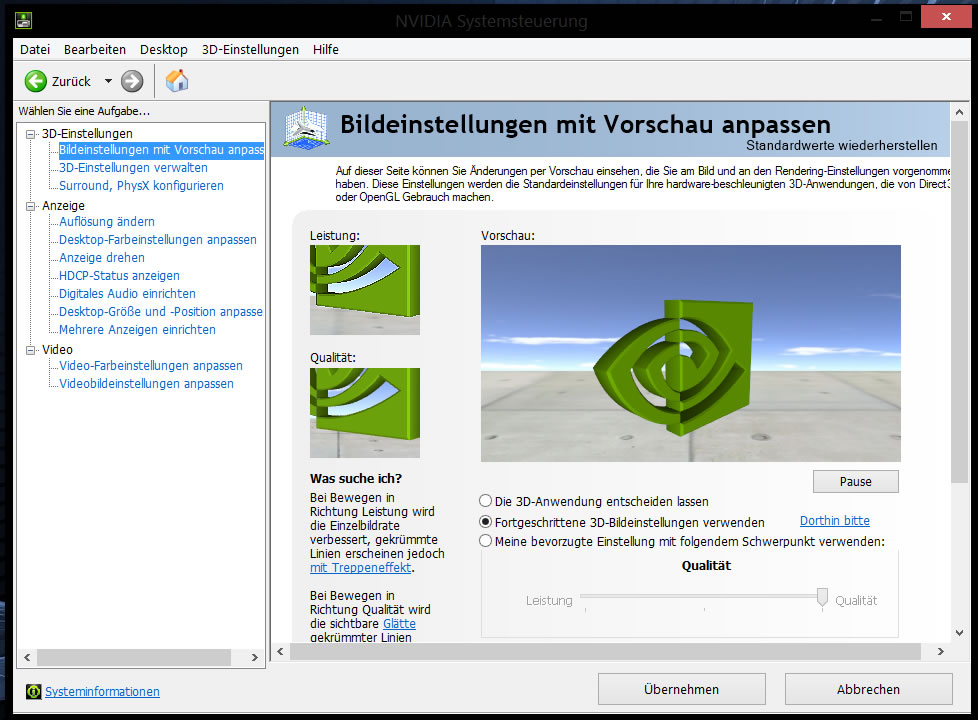Open the 3D-Einstellungen menu
The width and height of the screenshot is (978, 720).
250,49
